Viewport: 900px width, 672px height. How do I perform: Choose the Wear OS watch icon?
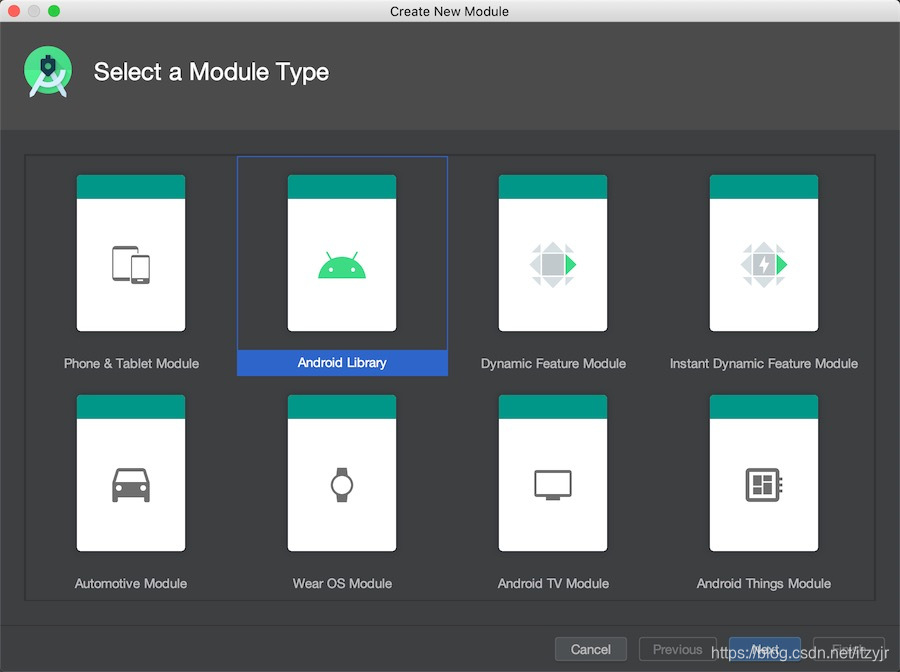[x=342, y=485]
